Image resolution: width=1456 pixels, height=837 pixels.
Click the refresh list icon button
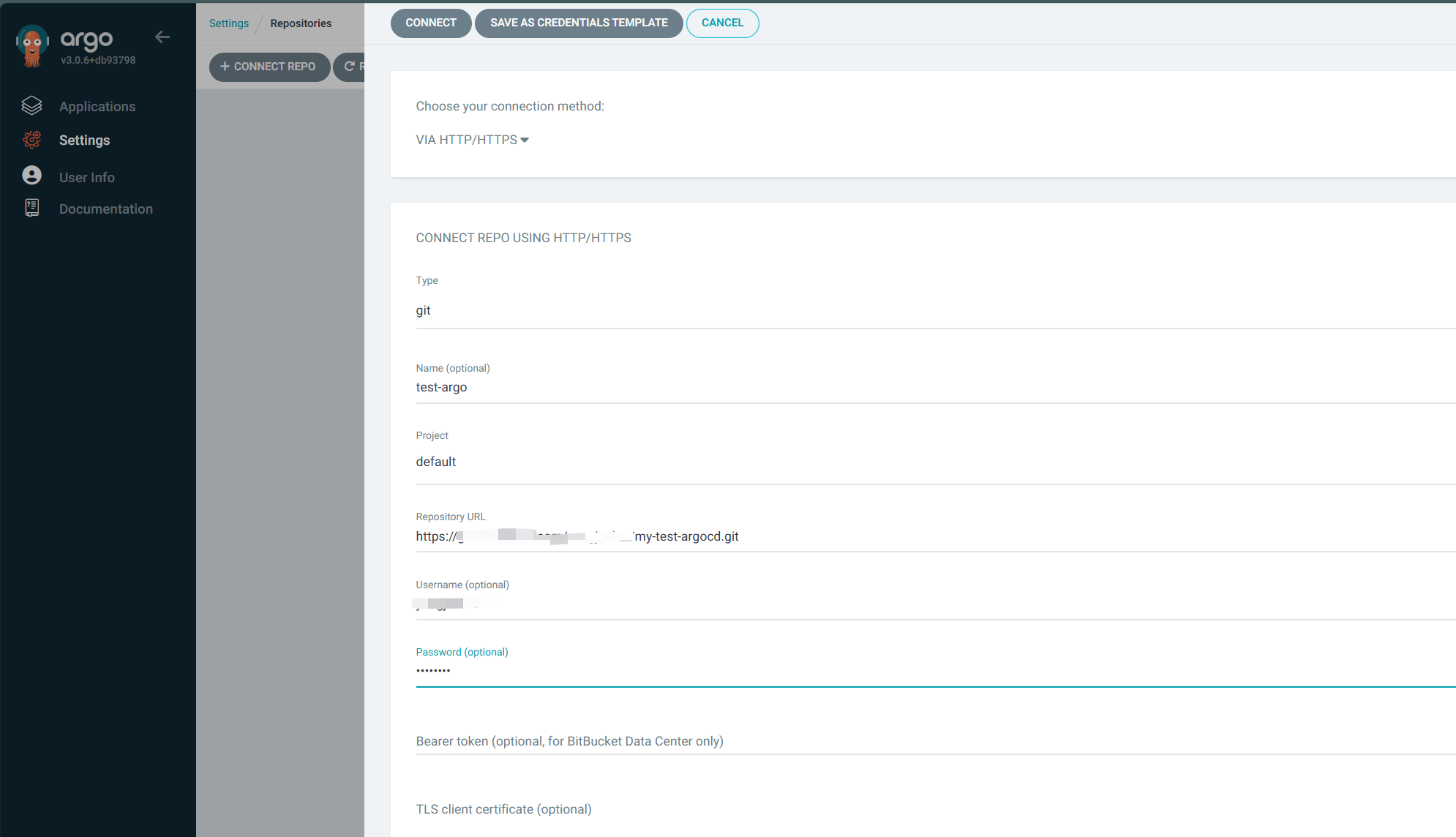click(350, 67)
